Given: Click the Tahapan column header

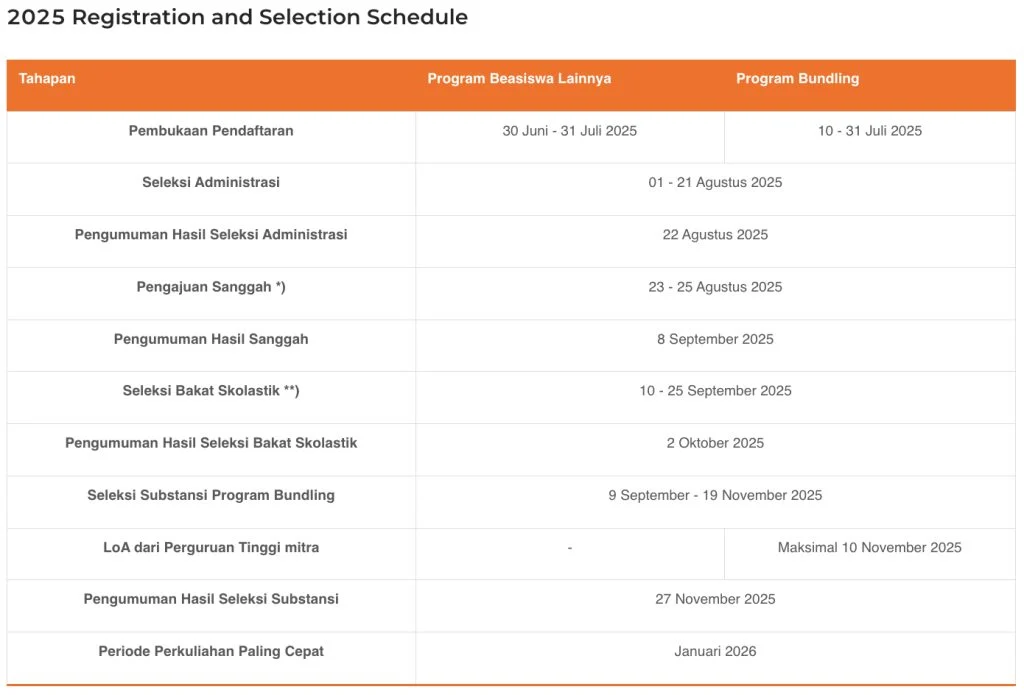Looking at the screenshot, I should pyautogui.click(x=47, y=78).
